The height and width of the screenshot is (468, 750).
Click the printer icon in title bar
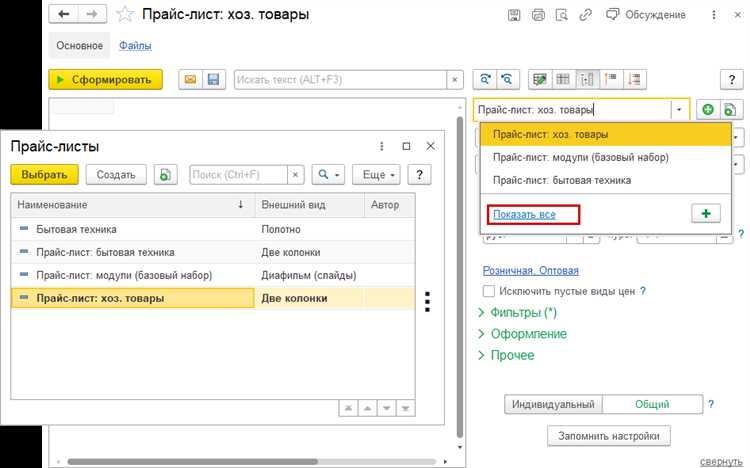539,15
